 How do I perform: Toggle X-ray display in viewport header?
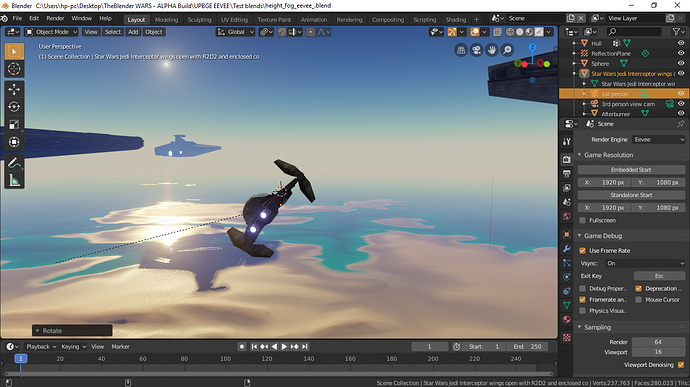(497, 32)
